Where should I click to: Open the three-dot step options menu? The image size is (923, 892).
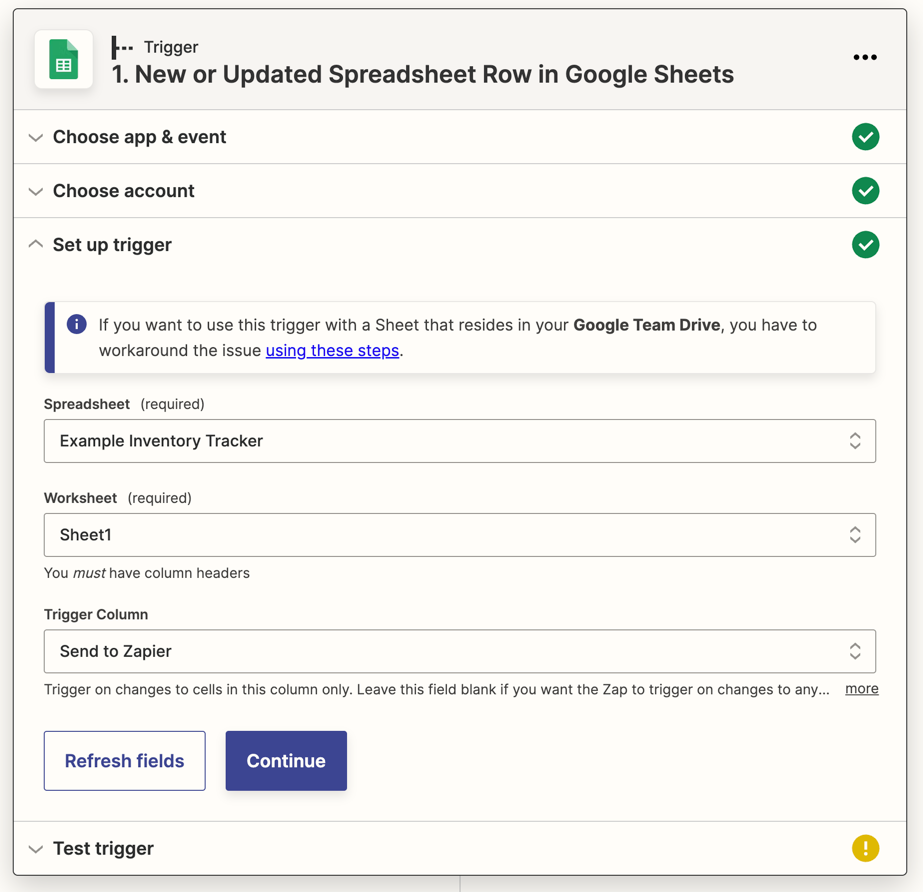tap(865, 57)
